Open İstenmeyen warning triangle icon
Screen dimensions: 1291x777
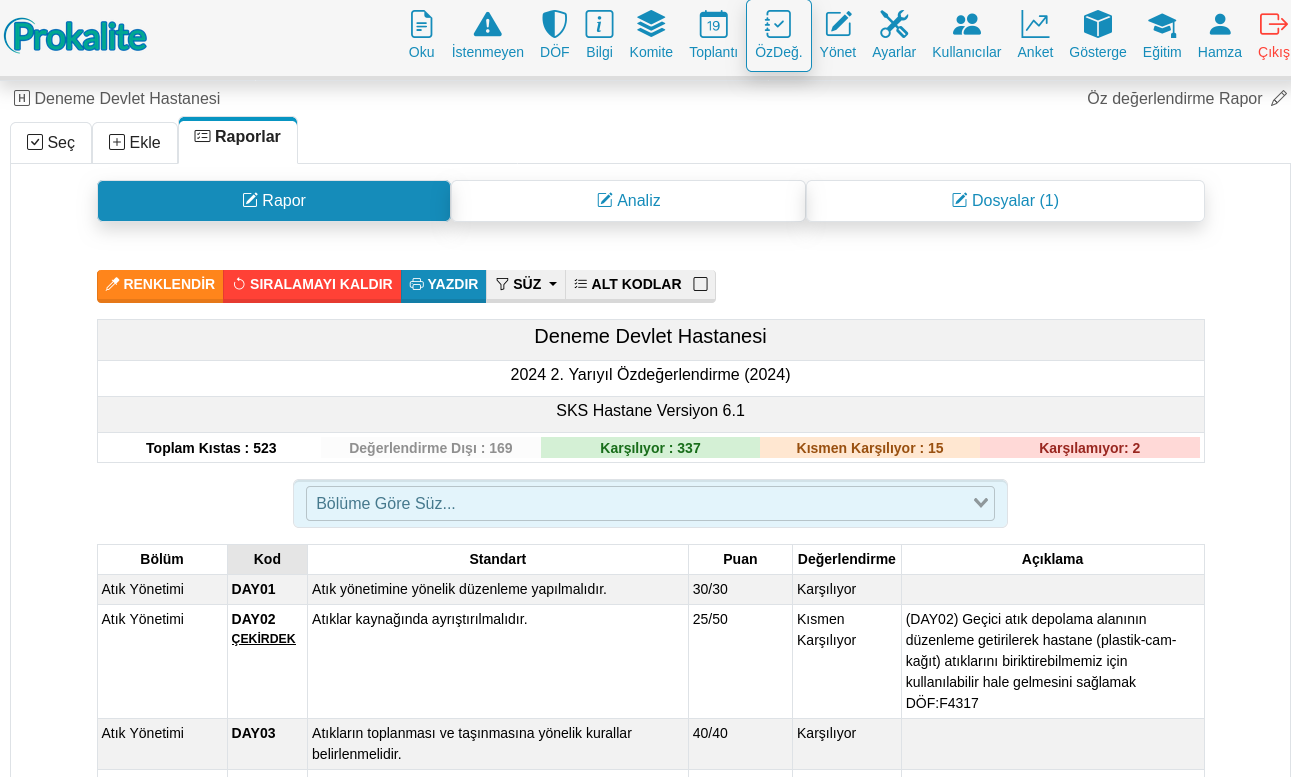tap(487, 24)
